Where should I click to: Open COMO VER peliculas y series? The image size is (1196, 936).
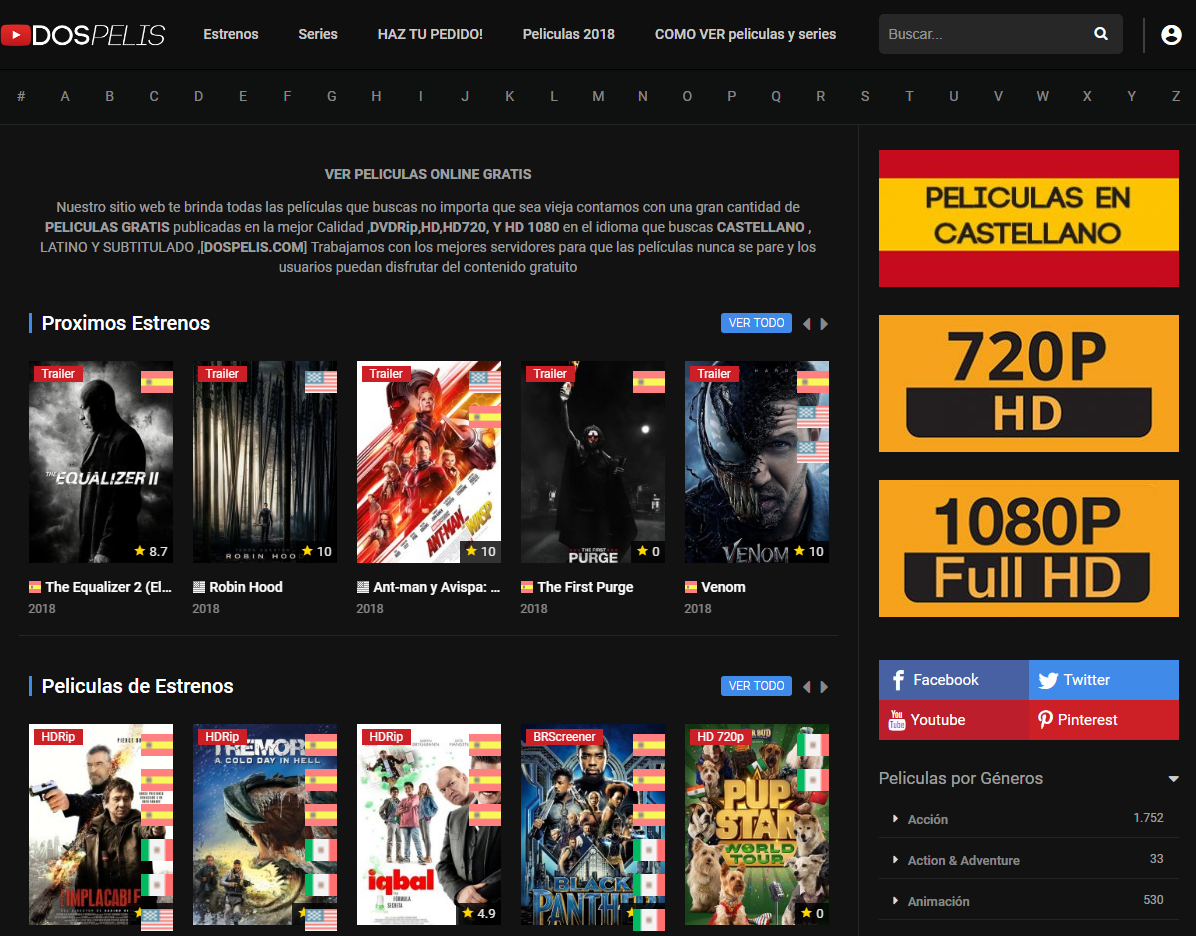click(x=745, y=34)
